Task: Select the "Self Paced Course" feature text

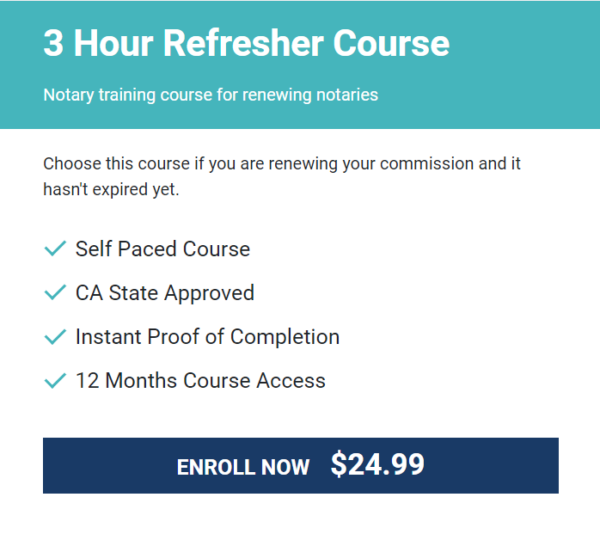Action: pyautogui.click(x=162, y=249)
